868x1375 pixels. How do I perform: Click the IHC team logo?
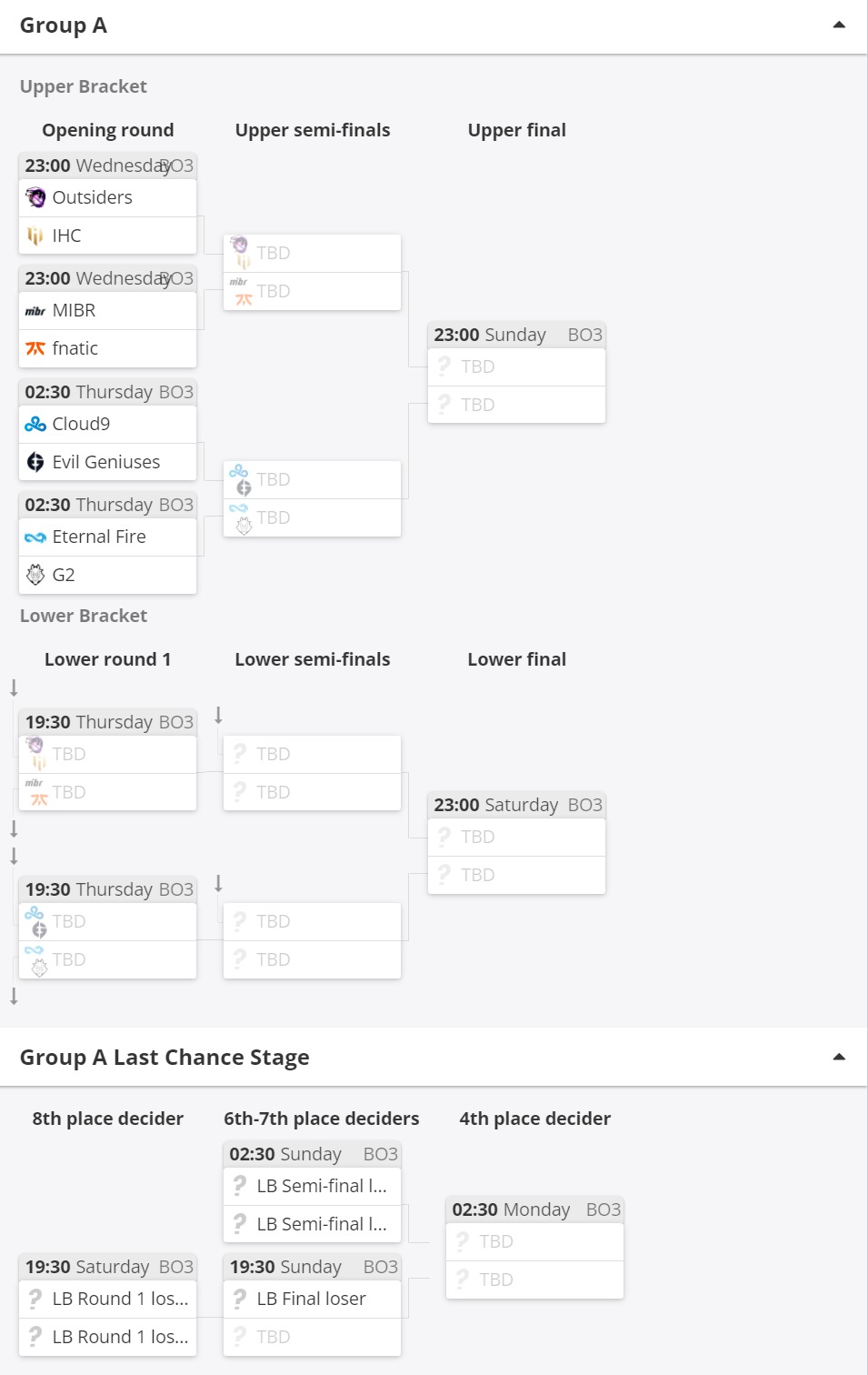[x=35, y=236]
